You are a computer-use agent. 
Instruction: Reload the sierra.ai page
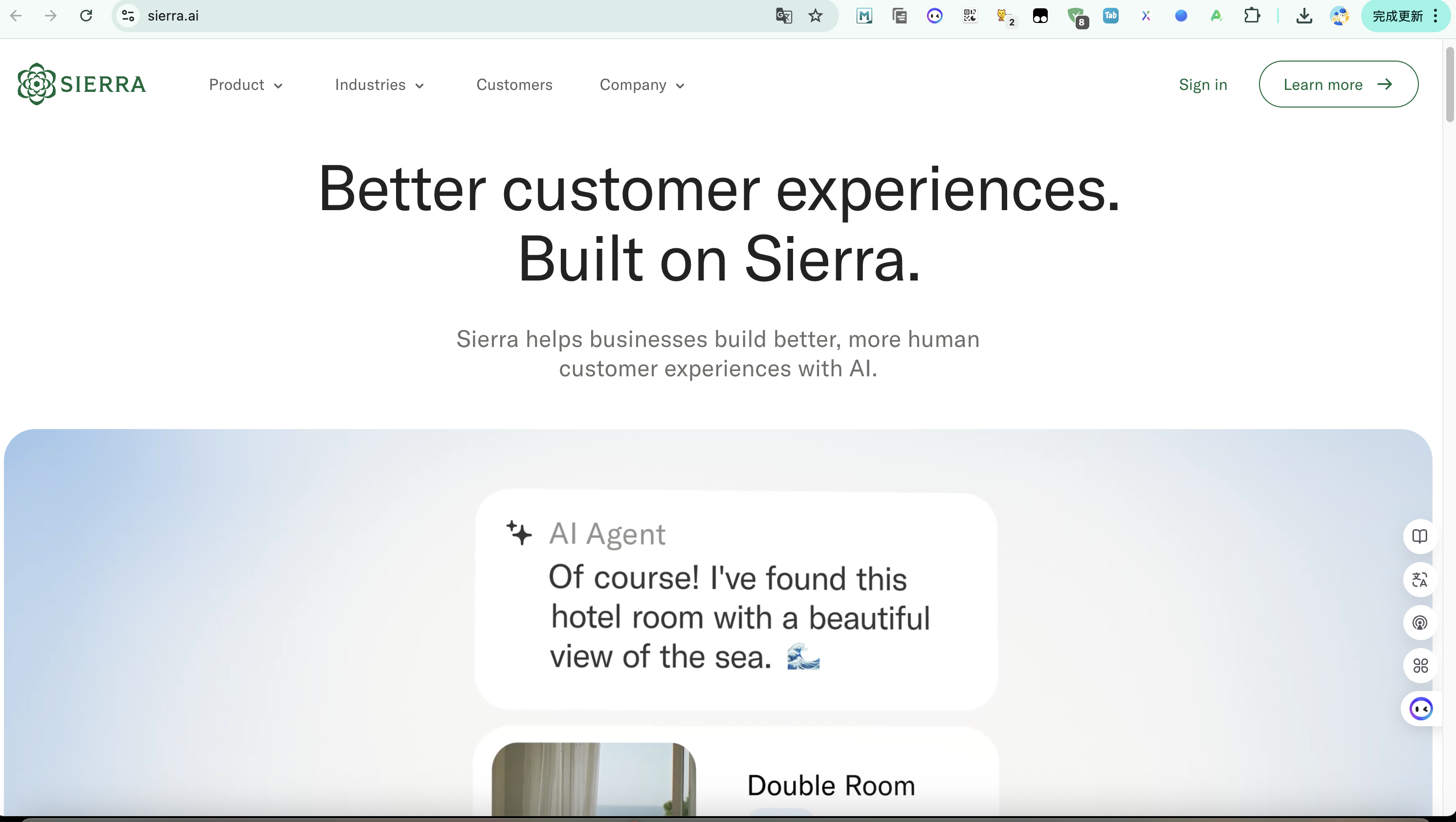pyautogui.click(x=86, y=16)
